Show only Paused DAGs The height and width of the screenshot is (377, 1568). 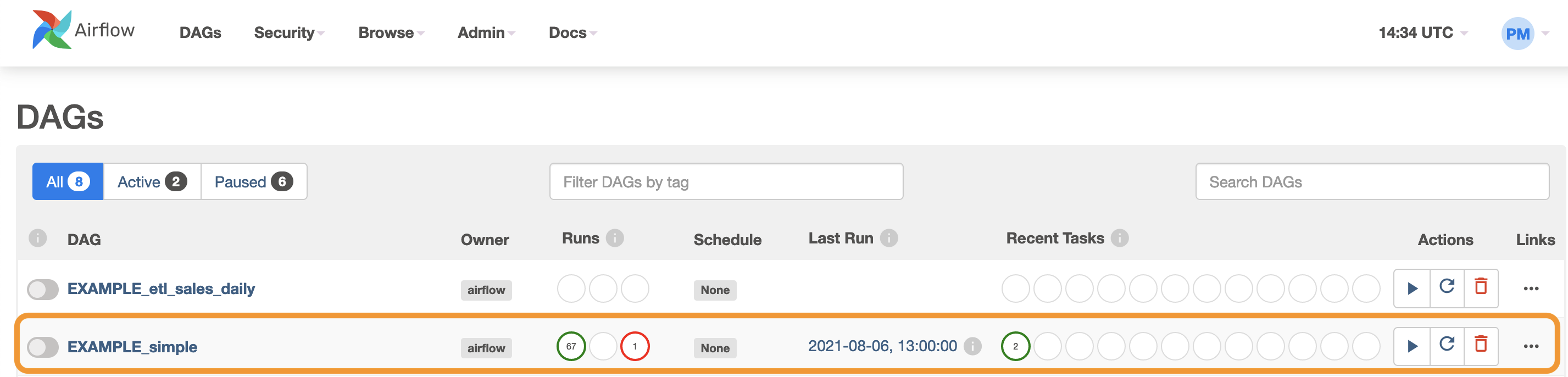254,181
